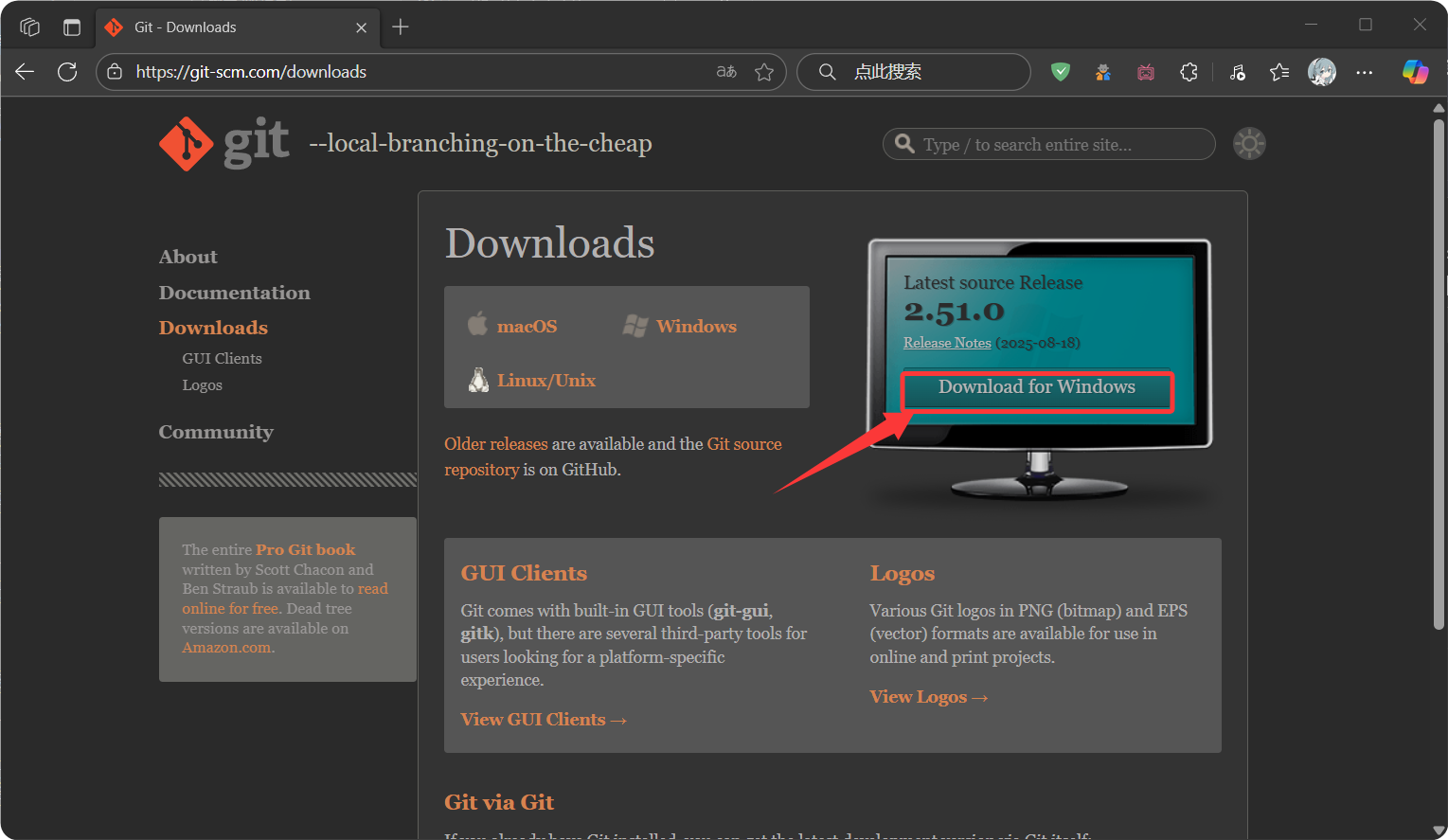
Task: Open the Pro Git book link
Action: (x=305, y=549)
